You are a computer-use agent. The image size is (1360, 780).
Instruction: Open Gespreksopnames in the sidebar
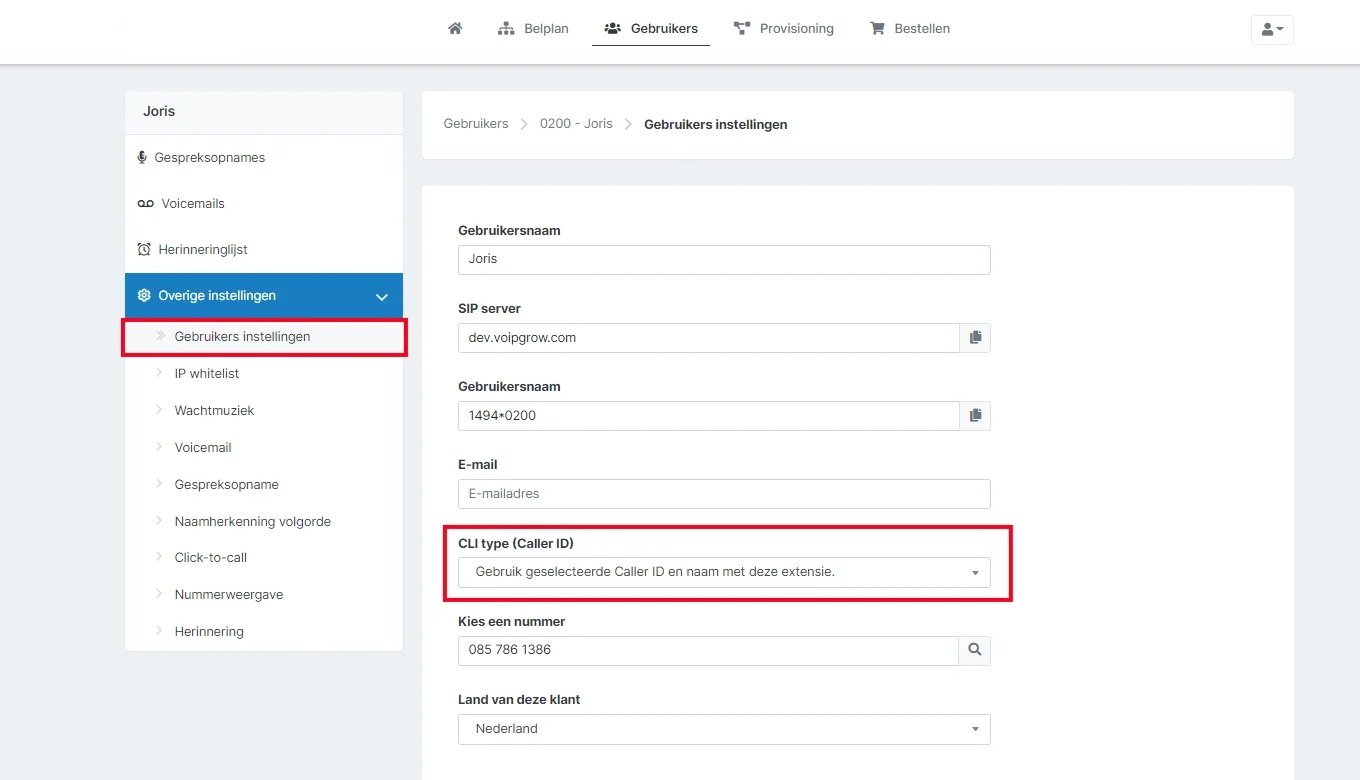point(264,157)
